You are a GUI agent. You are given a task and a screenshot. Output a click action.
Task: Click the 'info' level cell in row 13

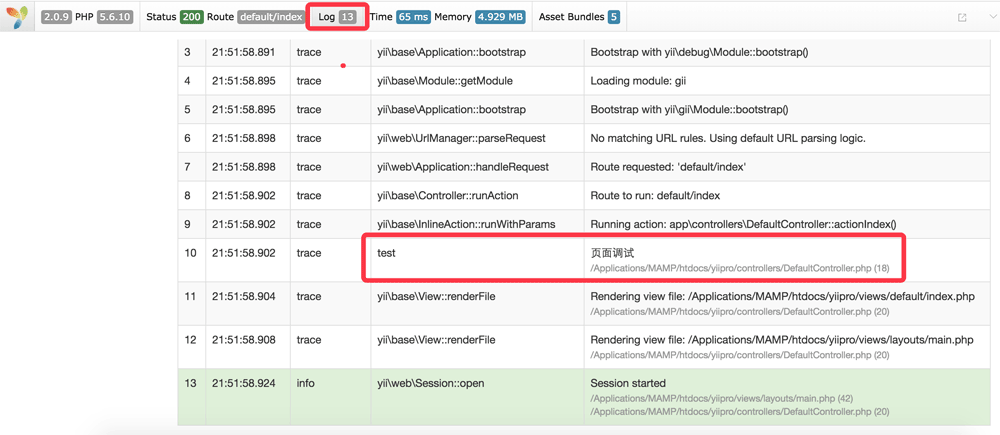click(x=305, y=383)
